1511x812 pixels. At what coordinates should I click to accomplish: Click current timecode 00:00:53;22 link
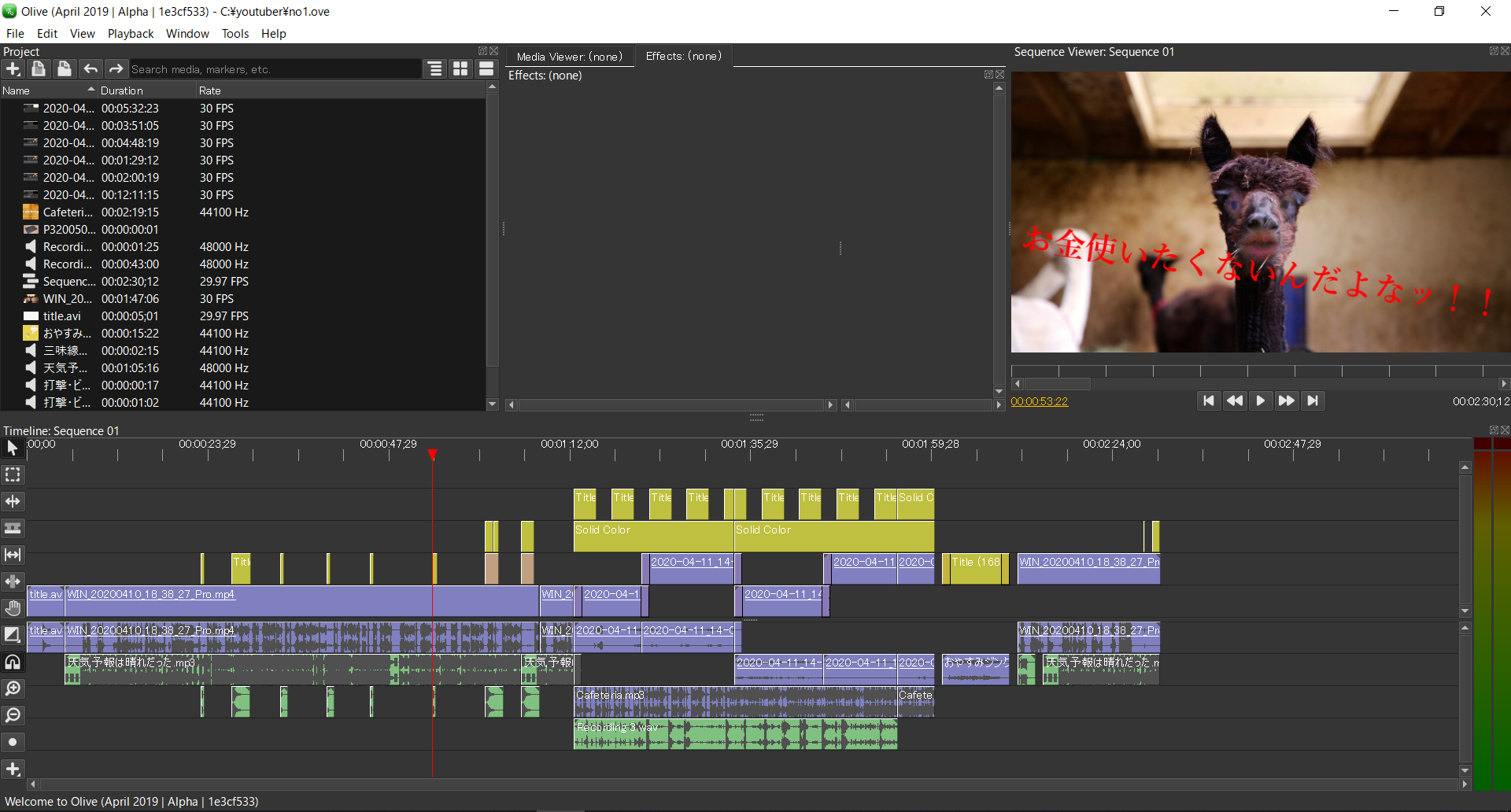1039,401
